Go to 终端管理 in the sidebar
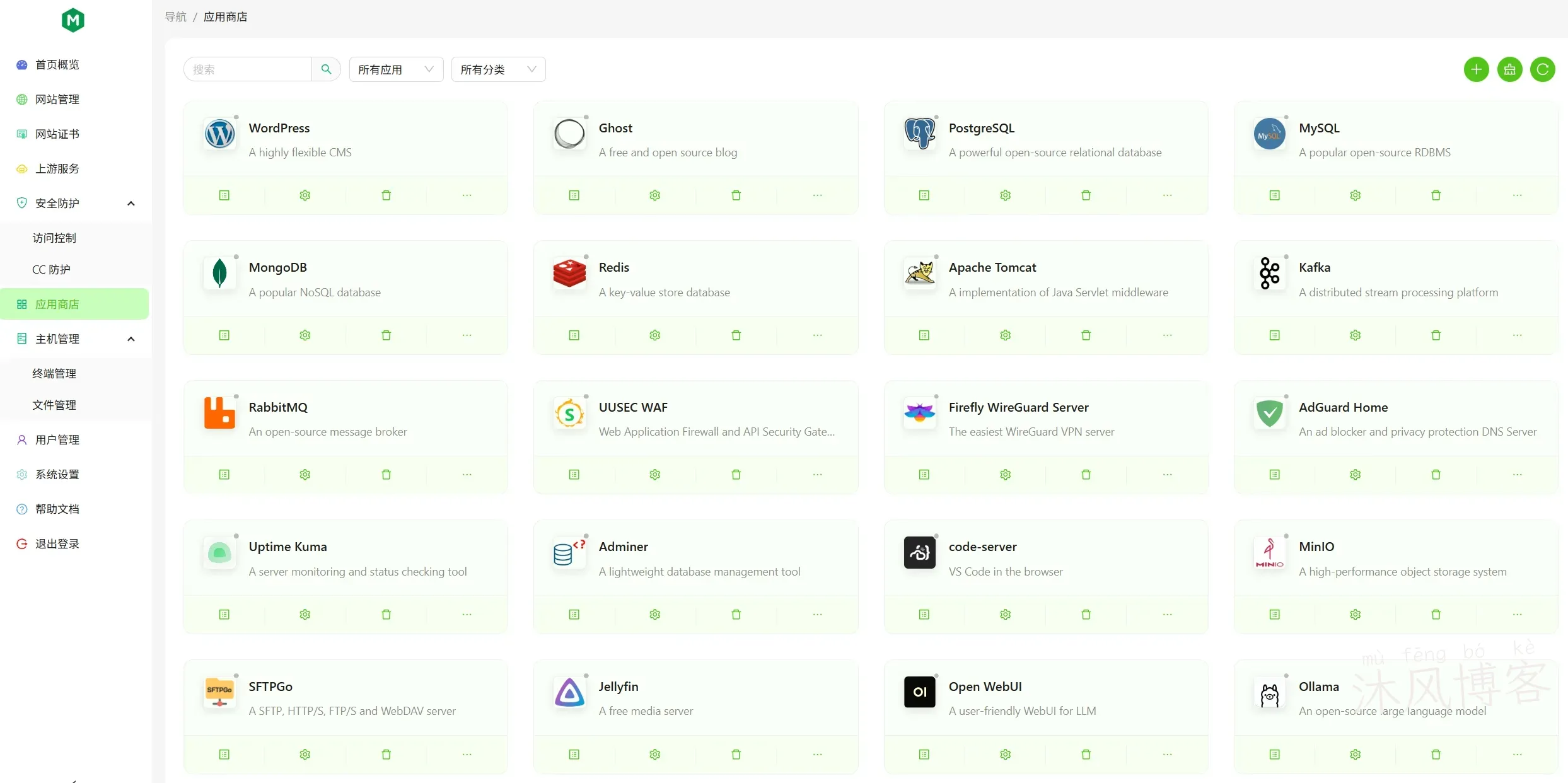This screenshot has width=1568, height=783. pos(54,373)
